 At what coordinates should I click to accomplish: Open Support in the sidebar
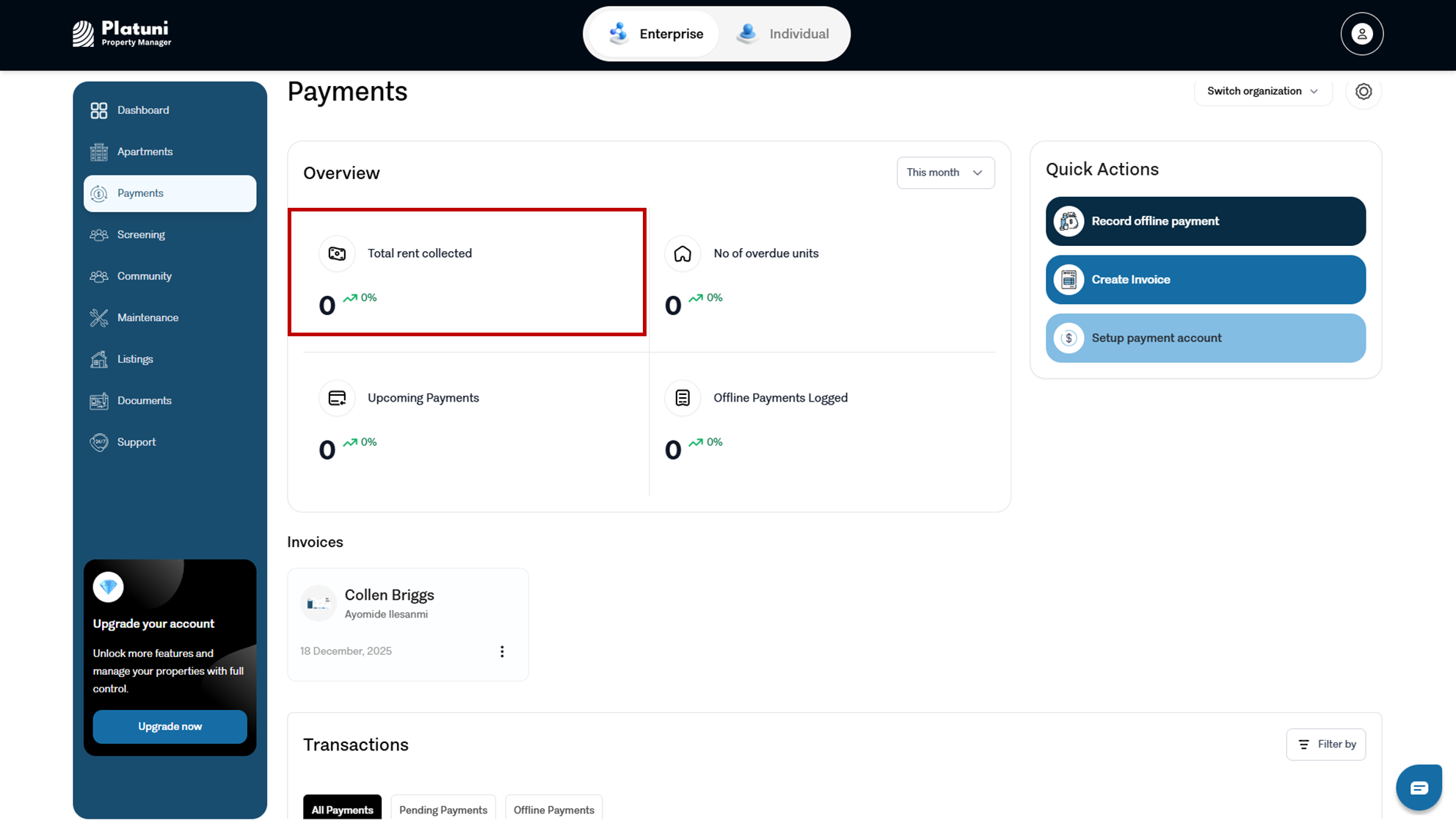[170, 442]
